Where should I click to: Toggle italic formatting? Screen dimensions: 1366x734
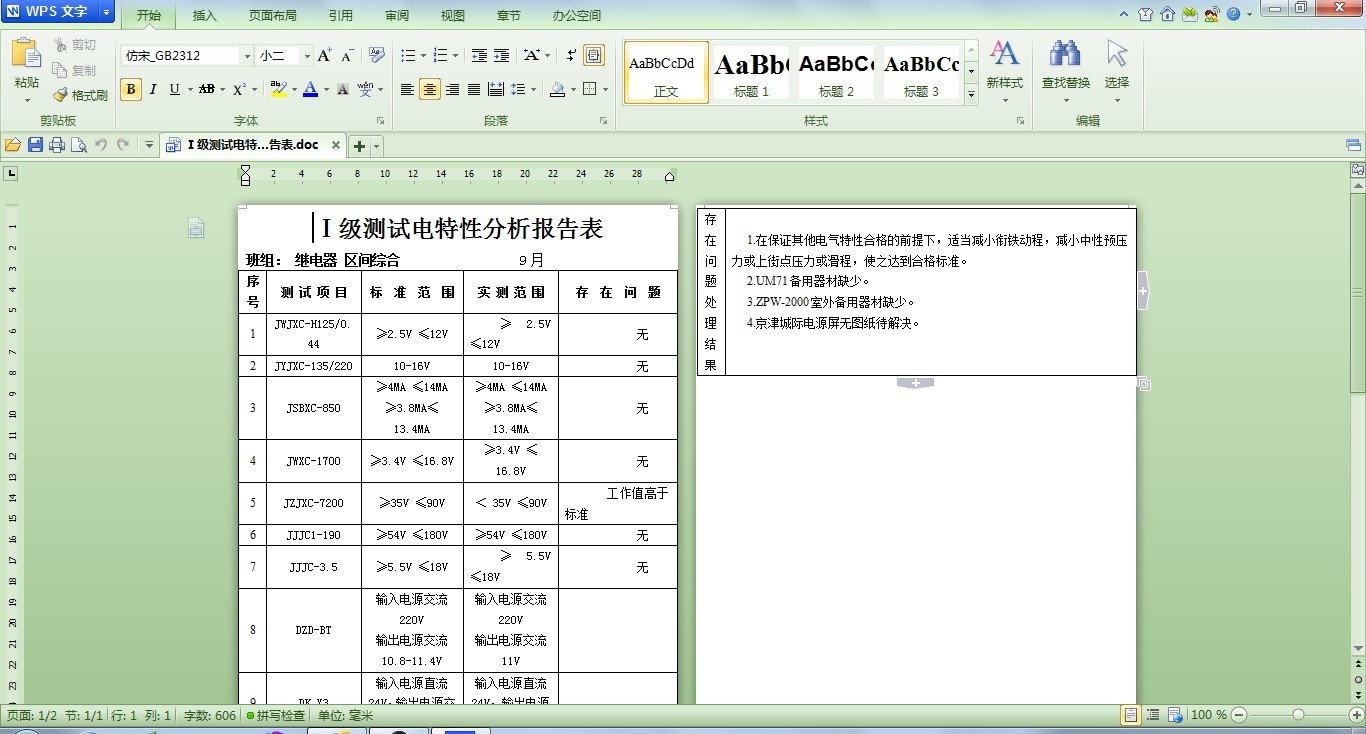pyautogui.click(x=151, y=90)
